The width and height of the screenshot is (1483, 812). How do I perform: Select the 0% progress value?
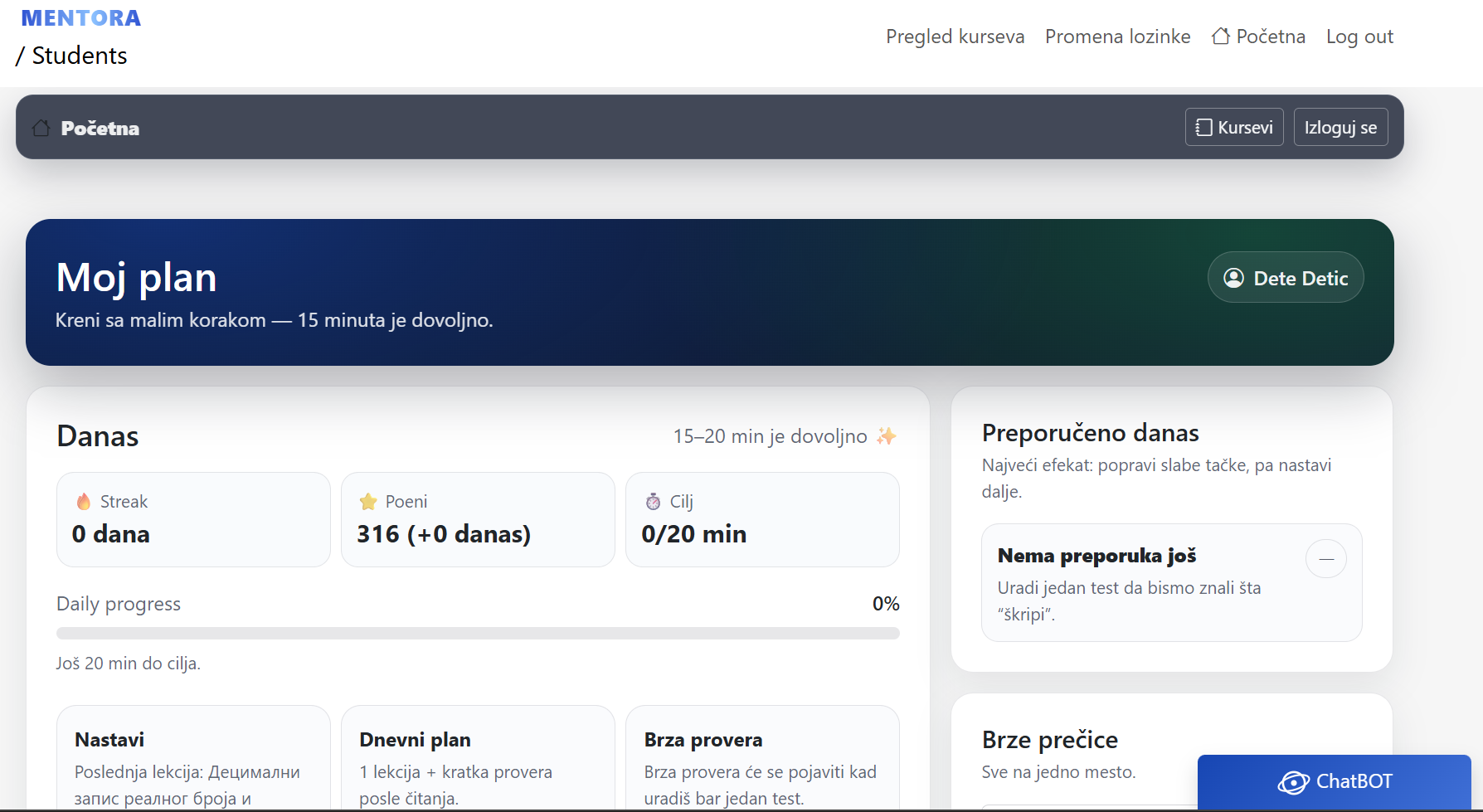coord(886,604)
